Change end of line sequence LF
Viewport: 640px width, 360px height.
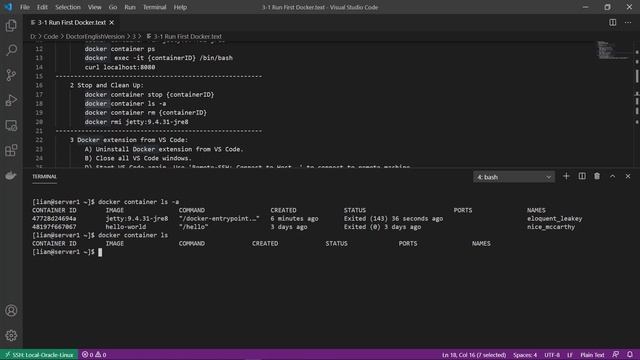click(570, 355)
